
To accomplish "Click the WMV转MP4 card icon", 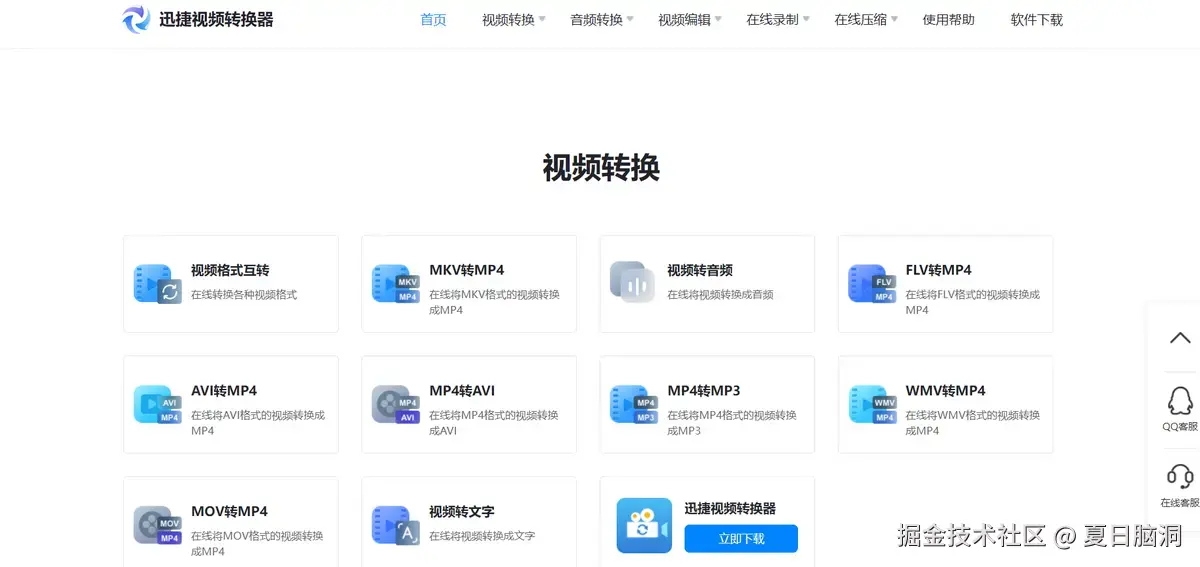I will coord(872,404).
